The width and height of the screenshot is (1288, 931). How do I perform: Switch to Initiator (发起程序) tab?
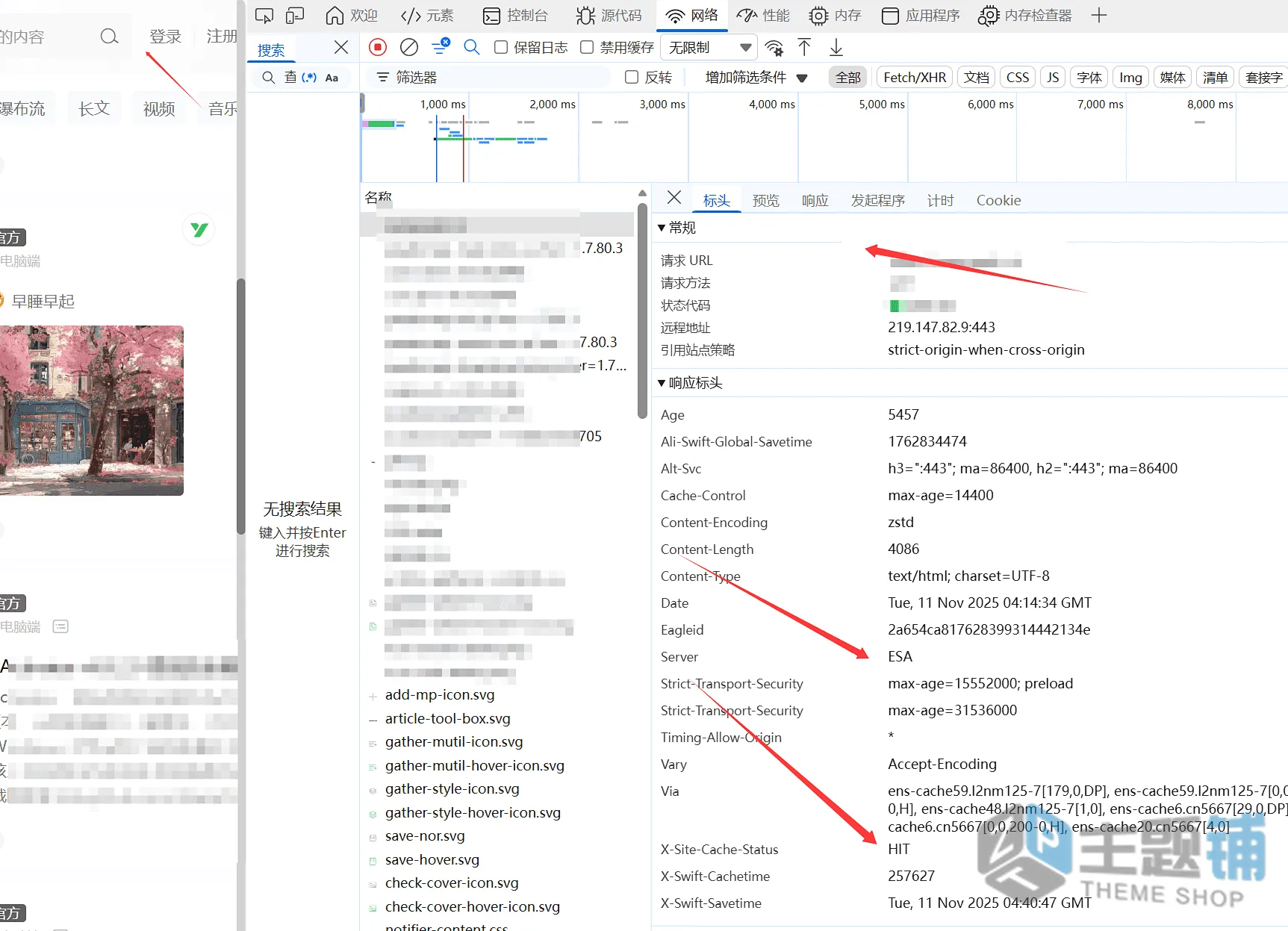click(x=878, y=200)
